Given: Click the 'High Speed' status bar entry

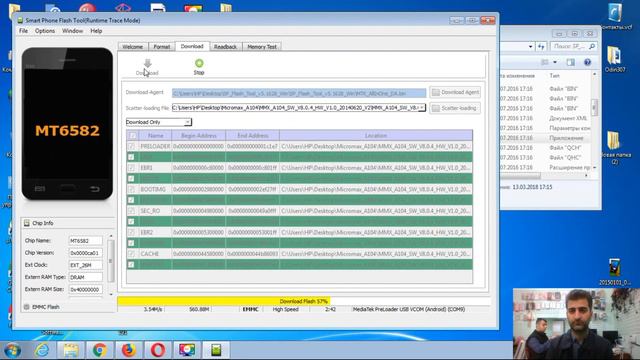Looking at the screenshot, I should [286, 309].
